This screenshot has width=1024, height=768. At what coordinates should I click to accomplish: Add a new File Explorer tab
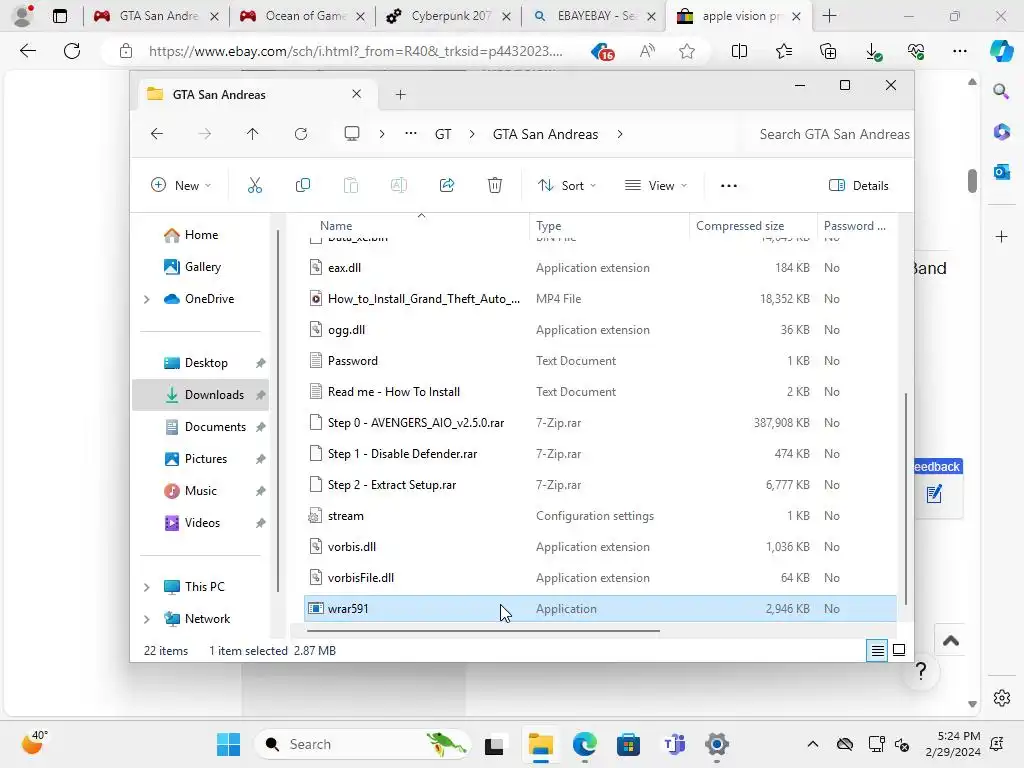click(400, 95)
